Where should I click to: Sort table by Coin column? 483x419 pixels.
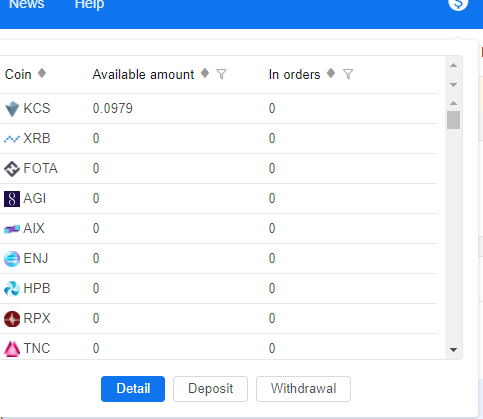[42, 73]
